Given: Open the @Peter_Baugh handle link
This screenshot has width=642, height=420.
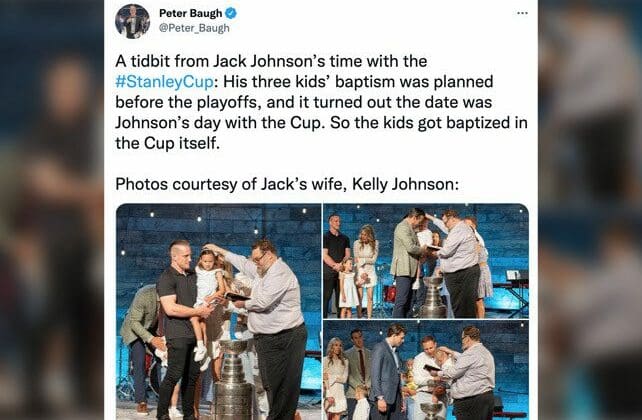Looking at the screenshot, I should pyautogui.click(x=194, y=28).
